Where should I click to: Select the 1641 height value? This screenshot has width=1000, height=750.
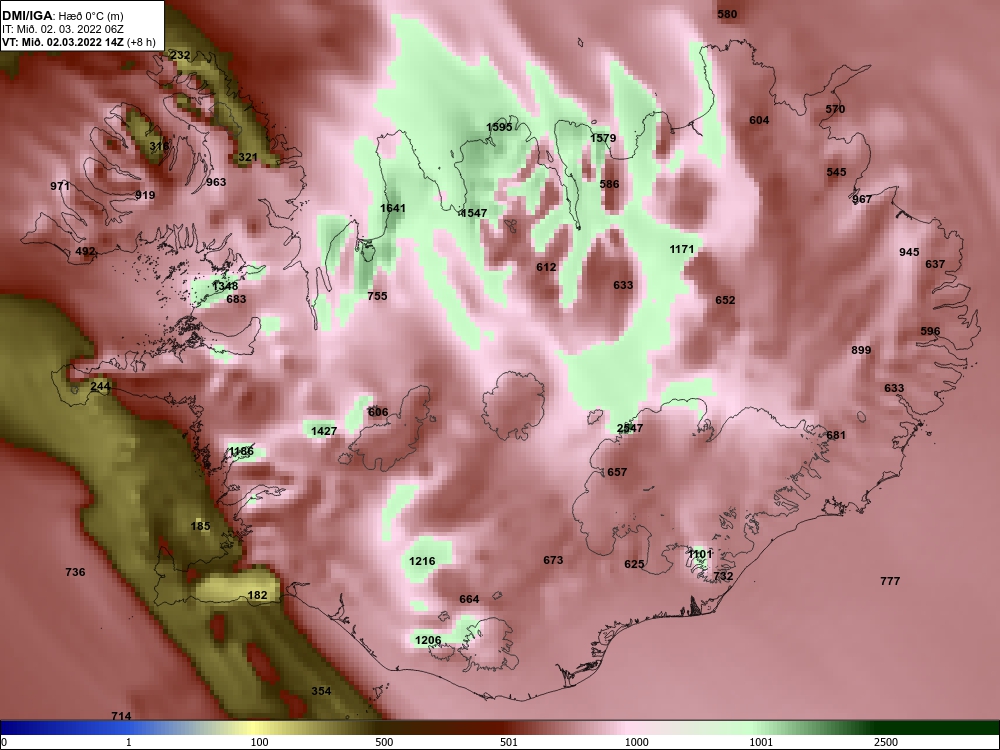(392, 208)
